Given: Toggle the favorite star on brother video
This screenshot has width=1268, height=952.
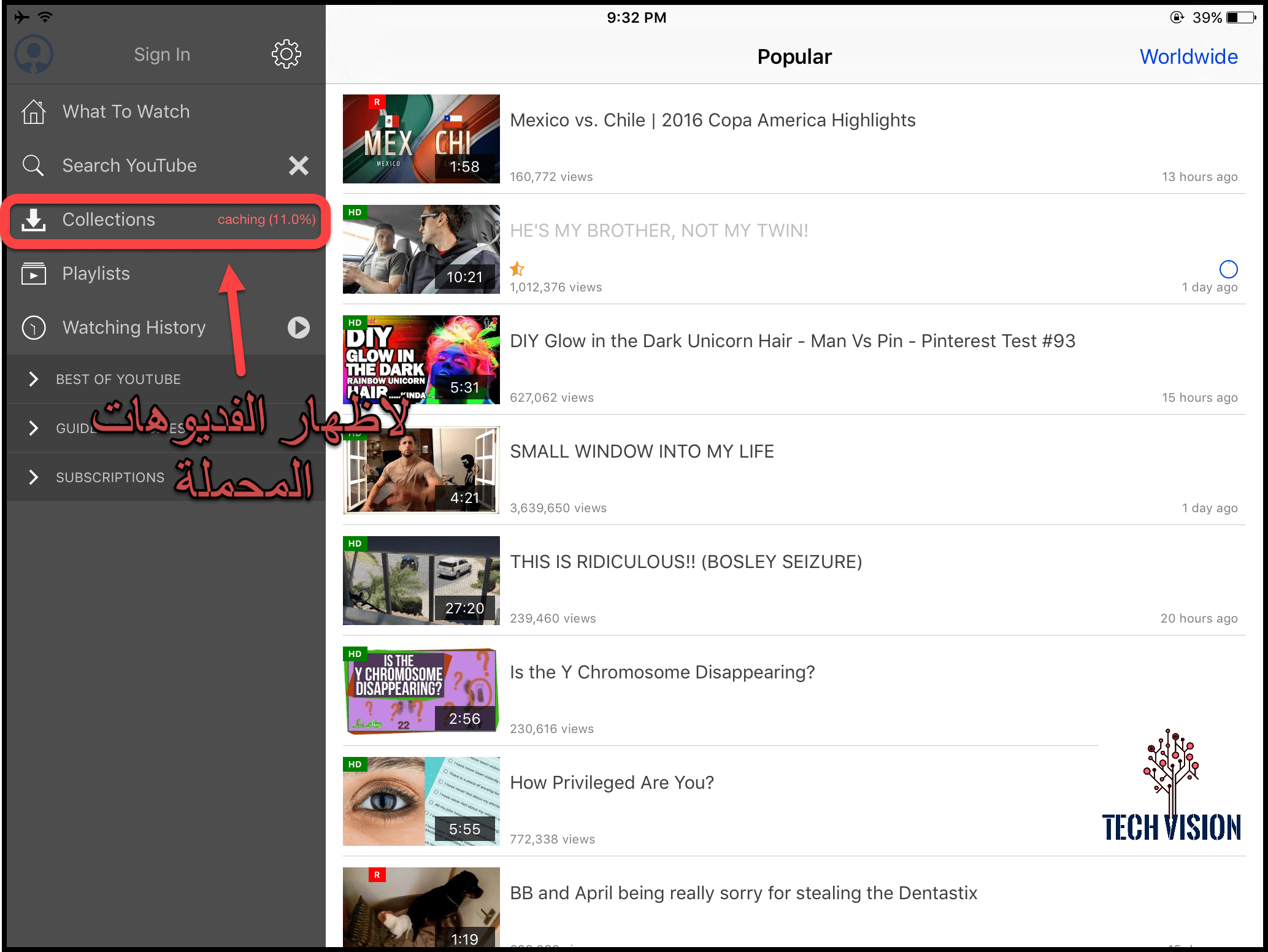Looking at the screenshot, I should coord(517,269).
